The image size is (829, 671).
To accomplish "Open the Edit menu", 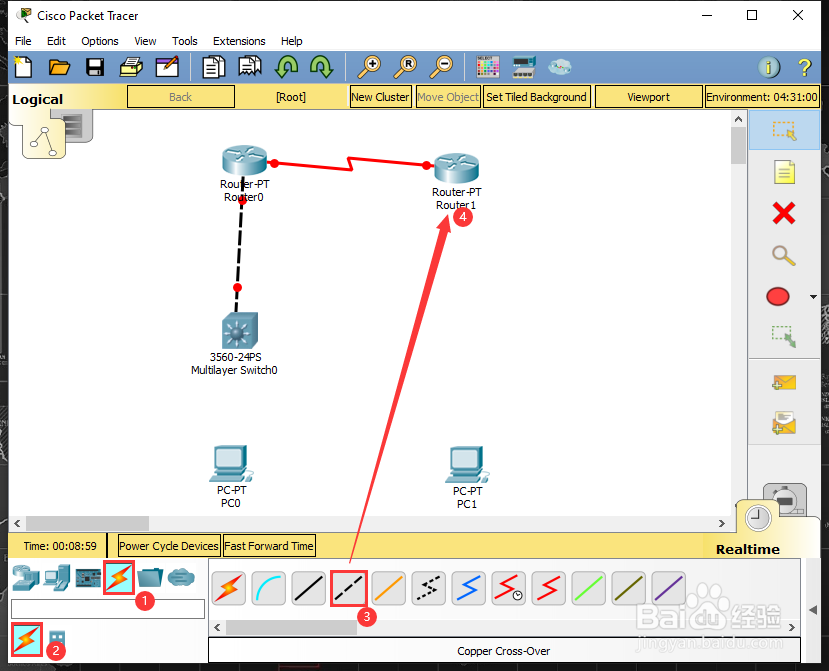I will [x=56, y=41].
